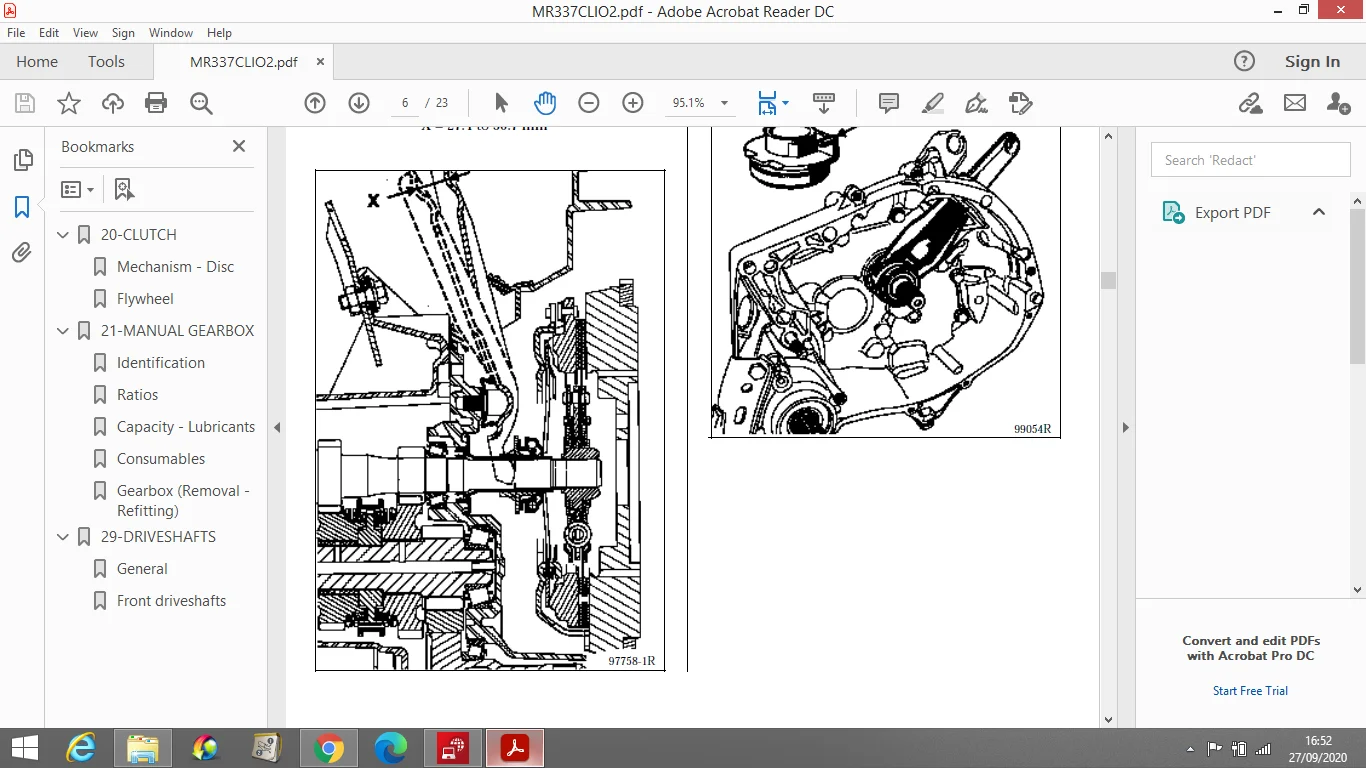Screen dimensions: 1366x768
Task: Collapse the Export PDF section chevron
Action: pyautogui.click(x=1319, y=212)
